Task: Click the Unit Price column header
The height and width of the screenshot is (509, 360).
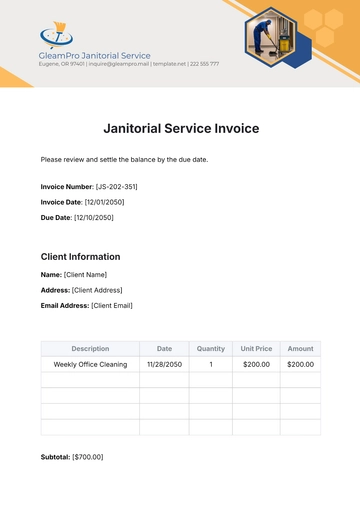Action: [x=256, y=349]
